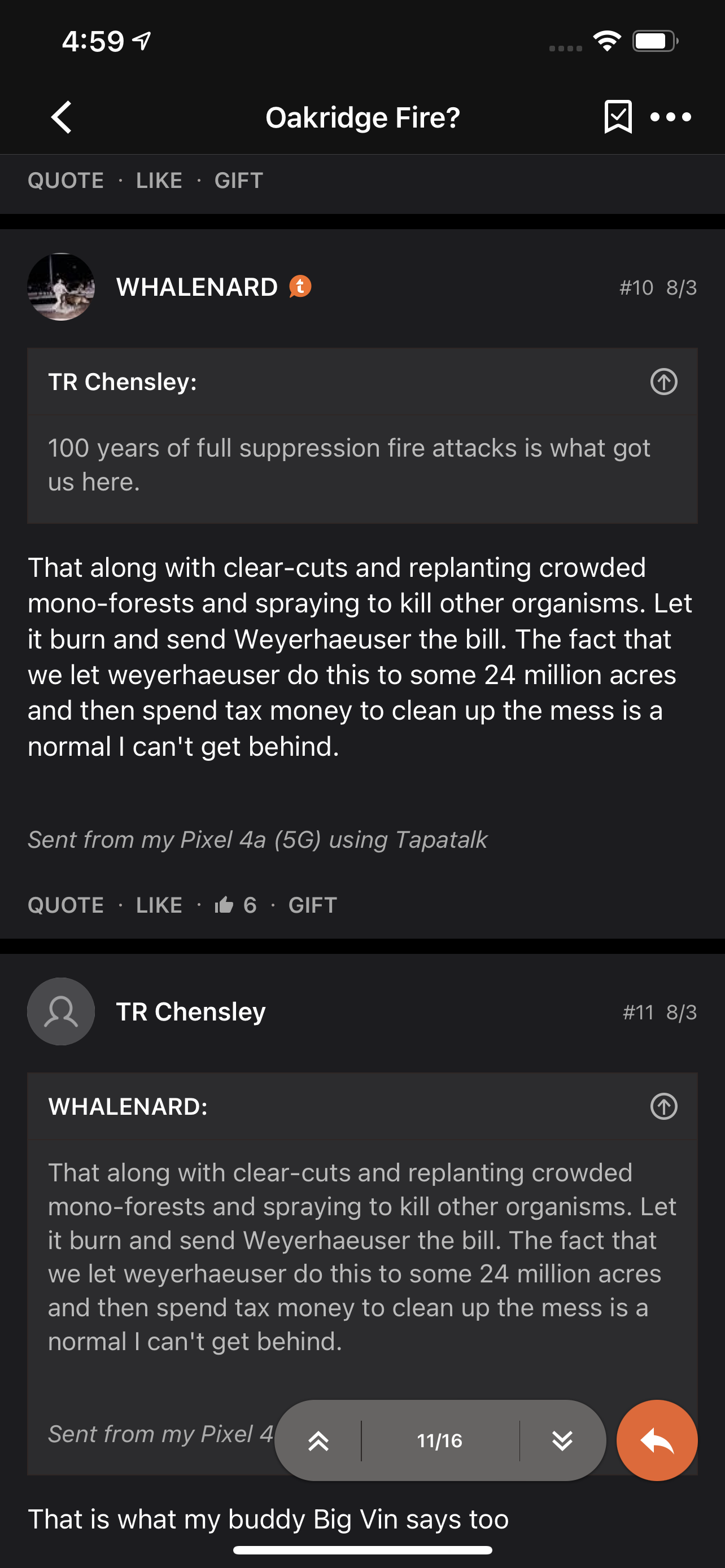725x1568 pixels.
Task: Tap the orange Tapatalk badge beside WHALENARD
Action: point(299,286)
